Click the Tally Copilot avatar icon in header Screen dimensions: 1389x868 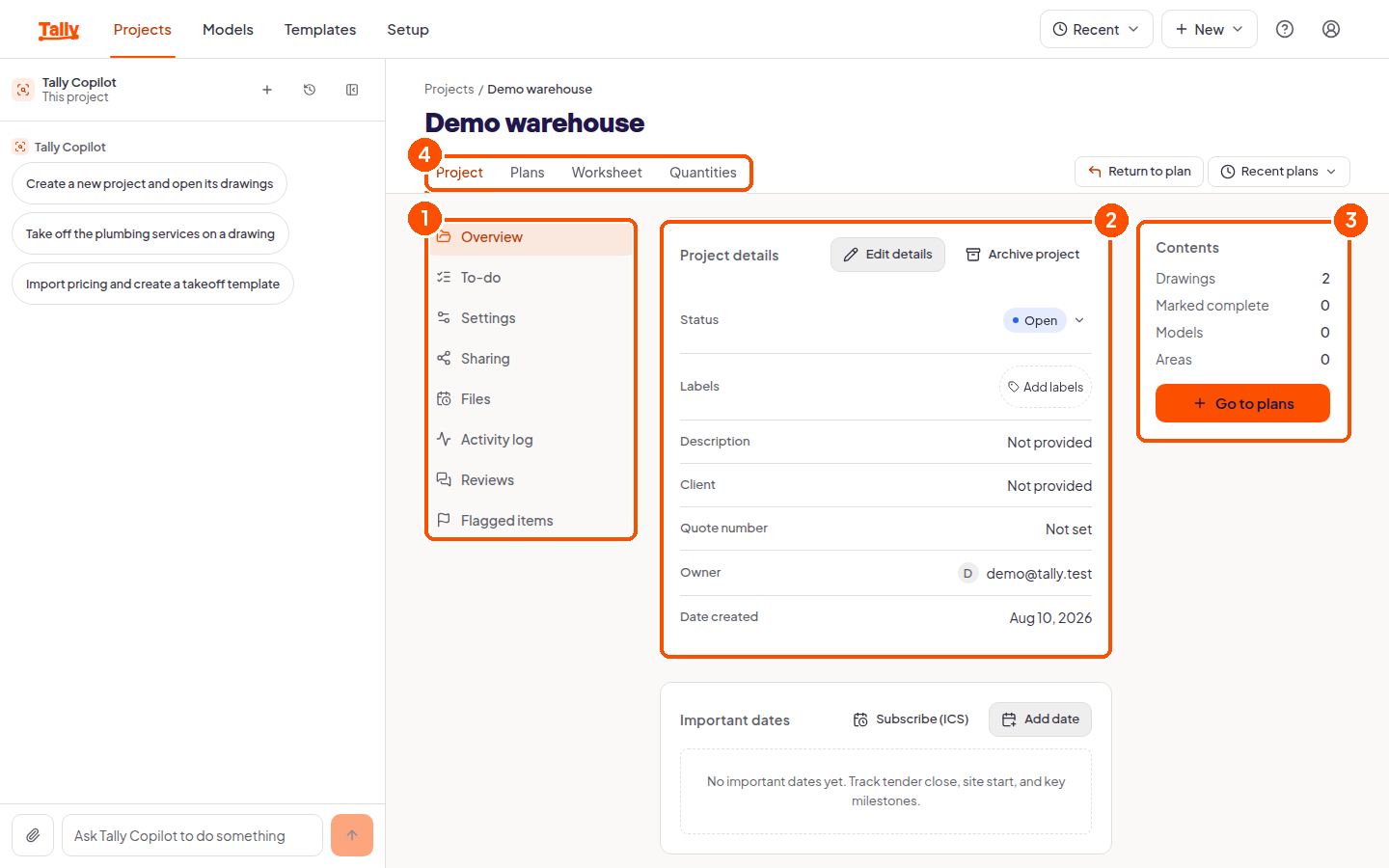click(x=23, y=90)
